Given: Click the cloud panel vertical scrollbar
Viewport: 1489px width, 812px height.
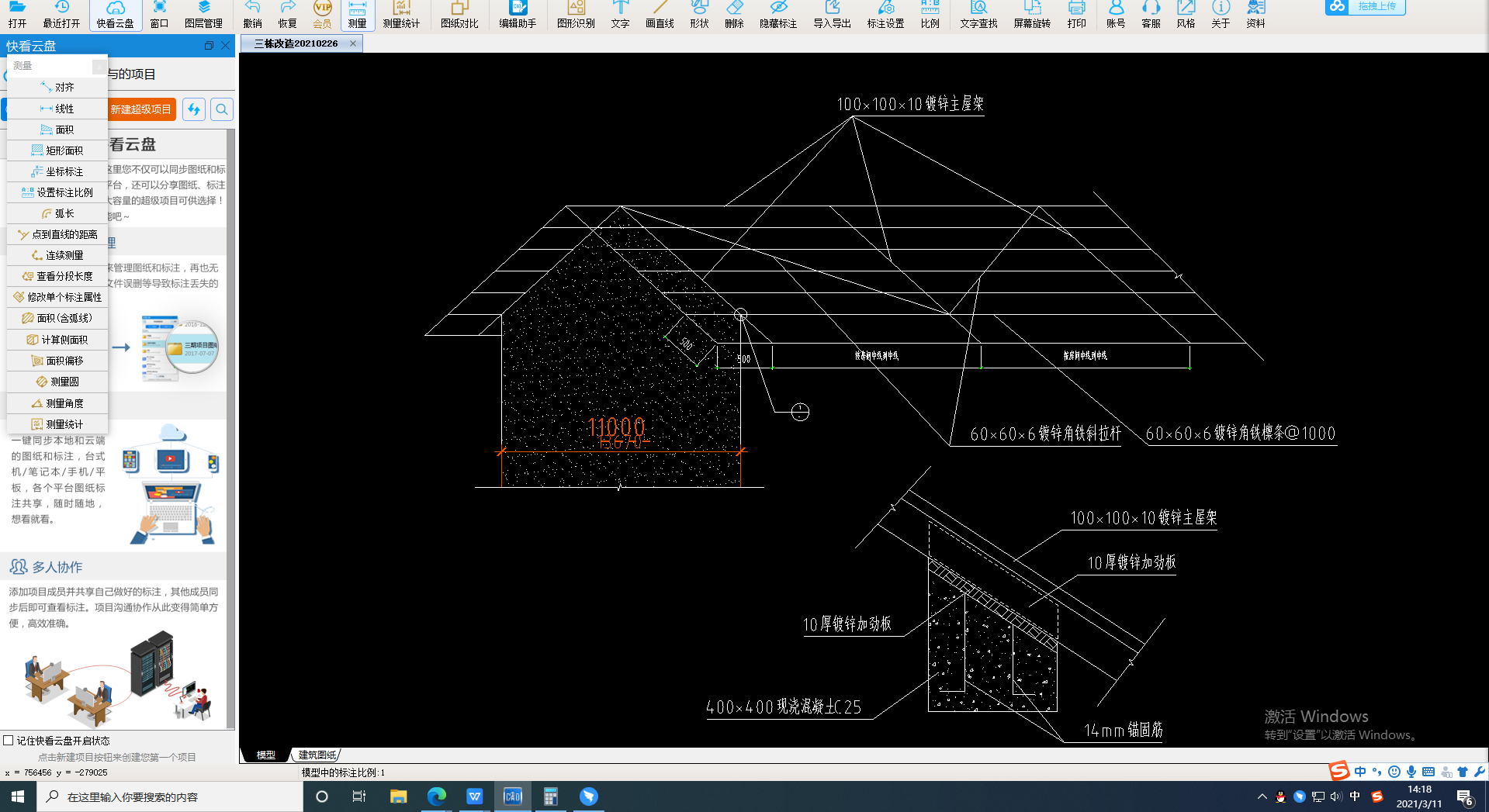Looking at the screenshot, I should pos(230,429).
